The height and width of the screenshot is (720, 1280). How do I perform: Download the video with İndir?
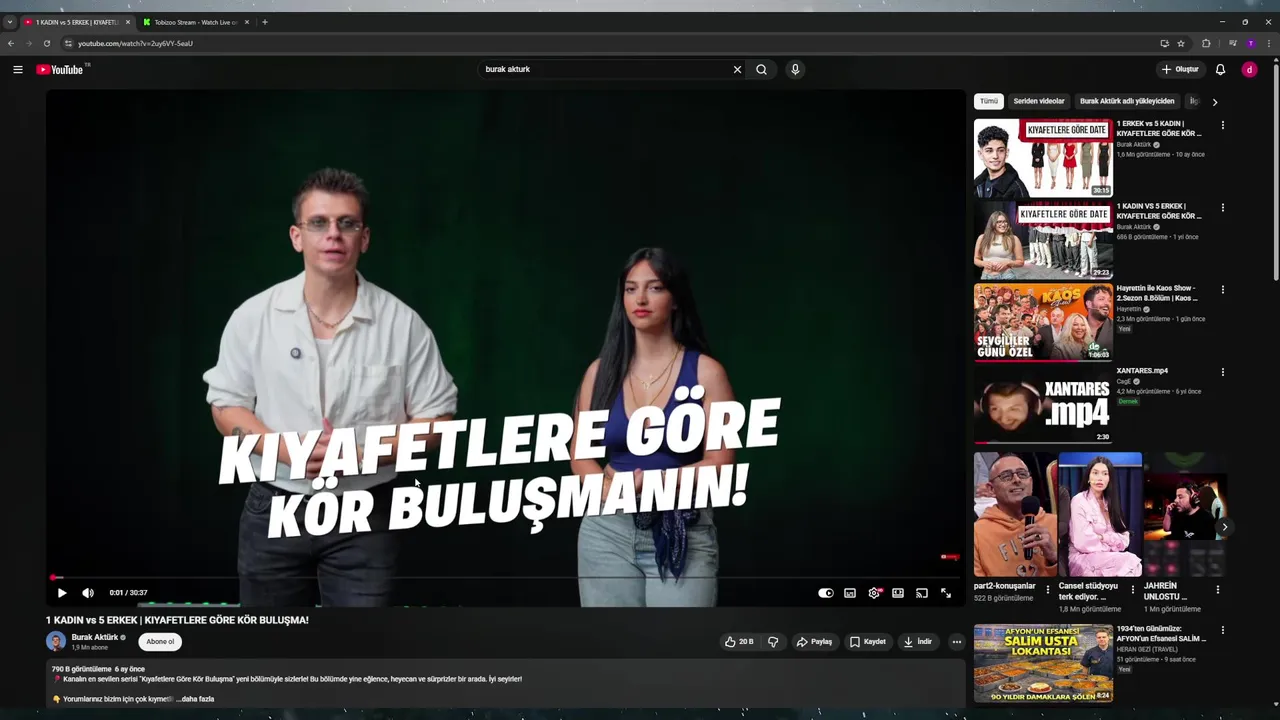click(x=917, y=642)
